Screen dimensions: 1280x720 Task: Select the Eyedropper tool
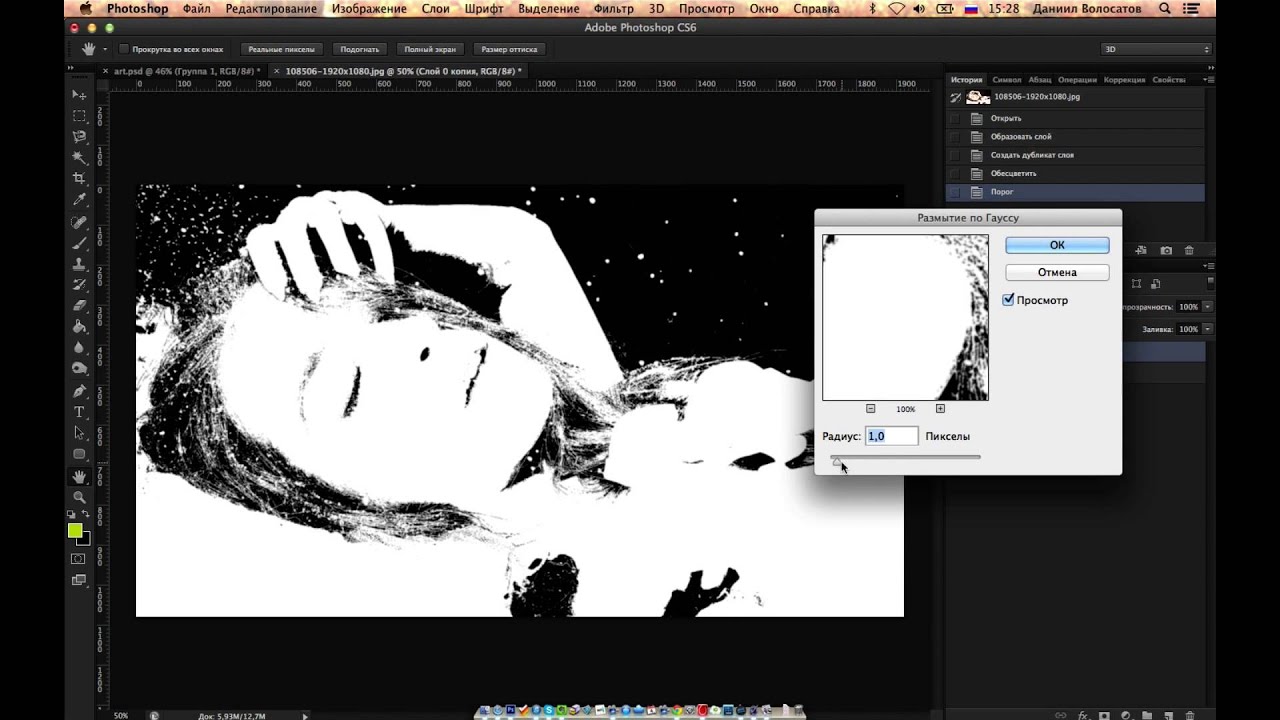click(x=79, y=199)
